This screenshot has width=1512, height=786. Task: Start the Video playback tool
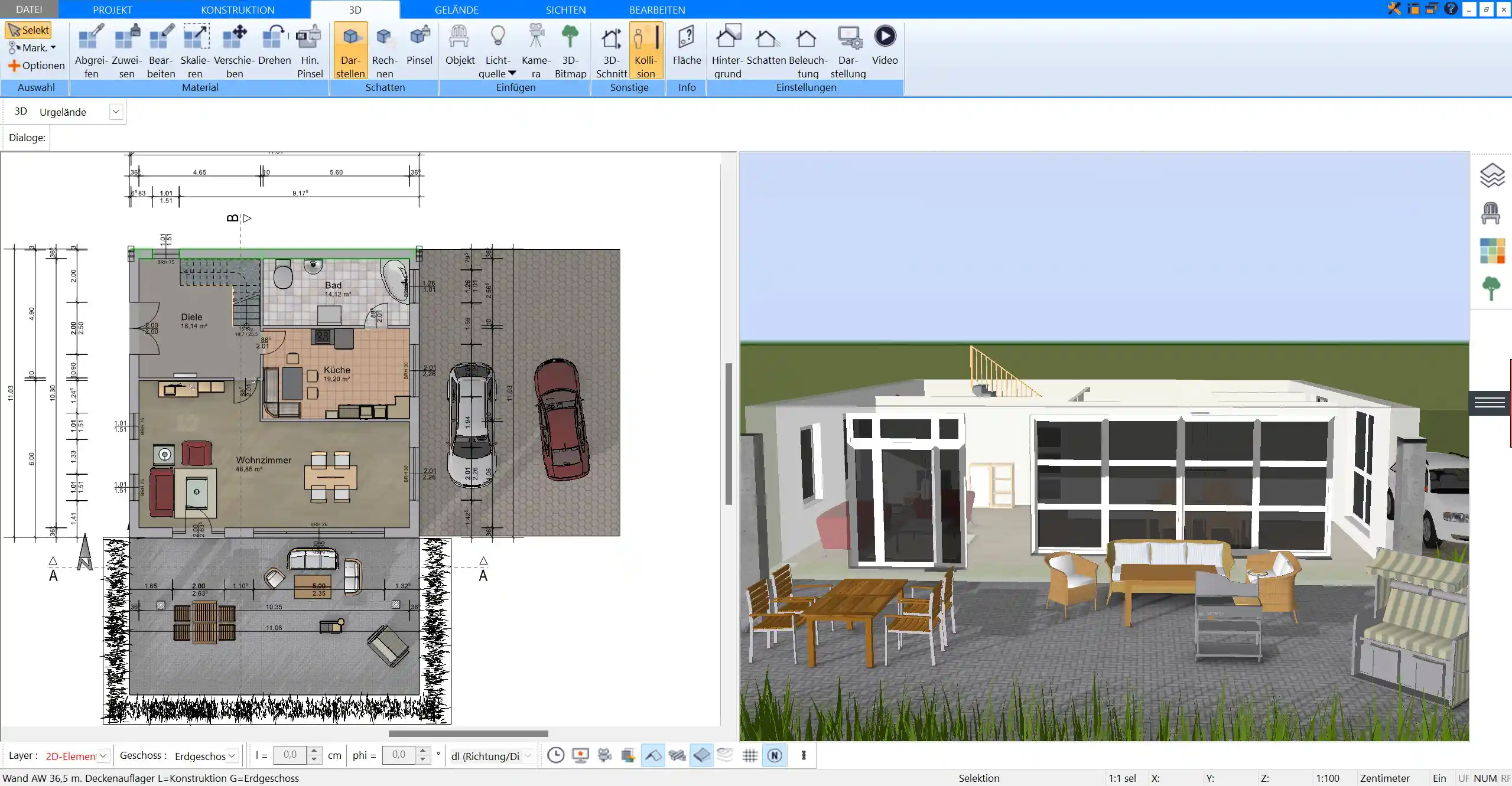click(x=885, y=45)
